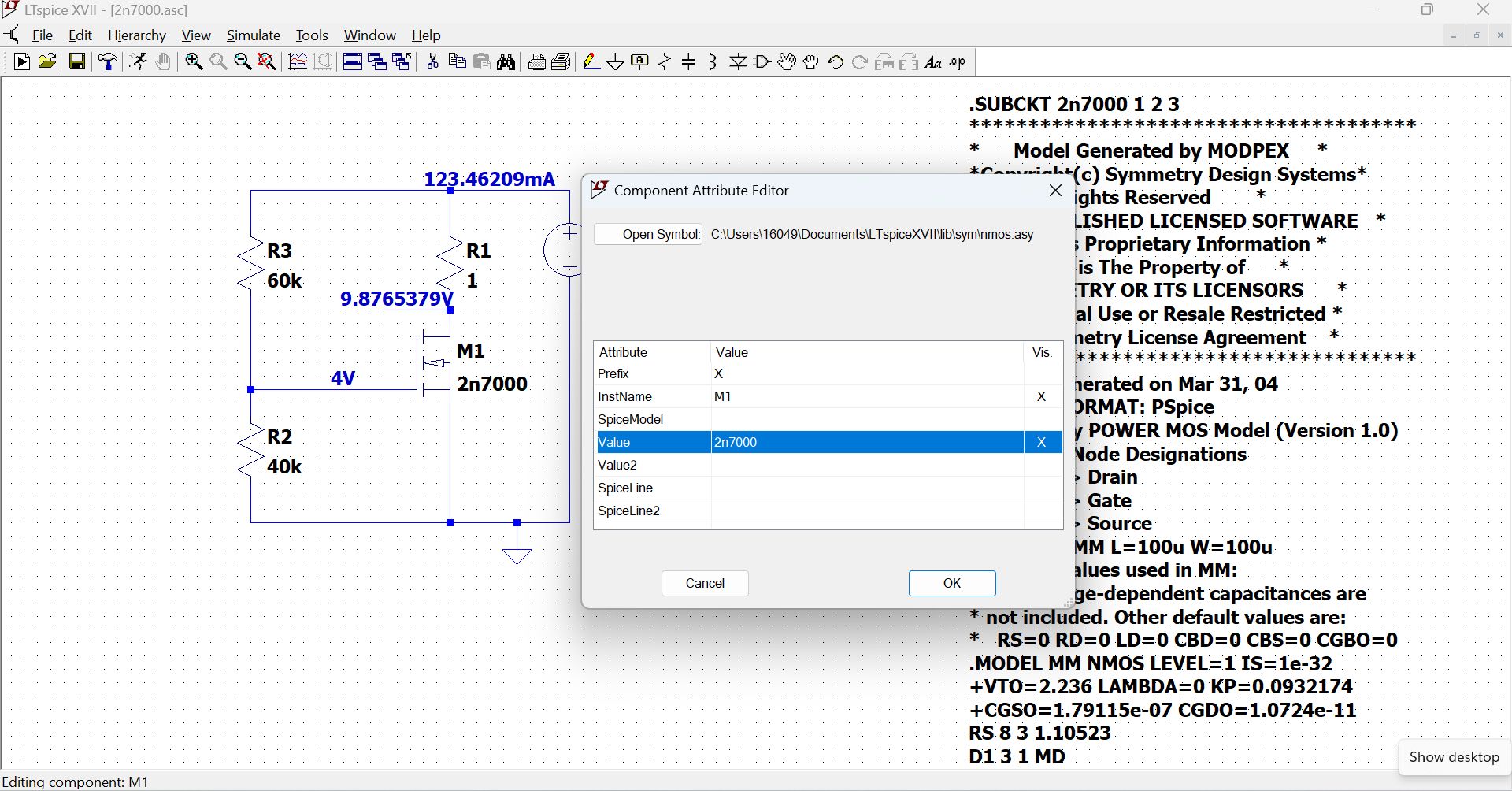This screenshot has height=791, width=1512.
Task: Open the Tools menu
Action: point(312,35)
